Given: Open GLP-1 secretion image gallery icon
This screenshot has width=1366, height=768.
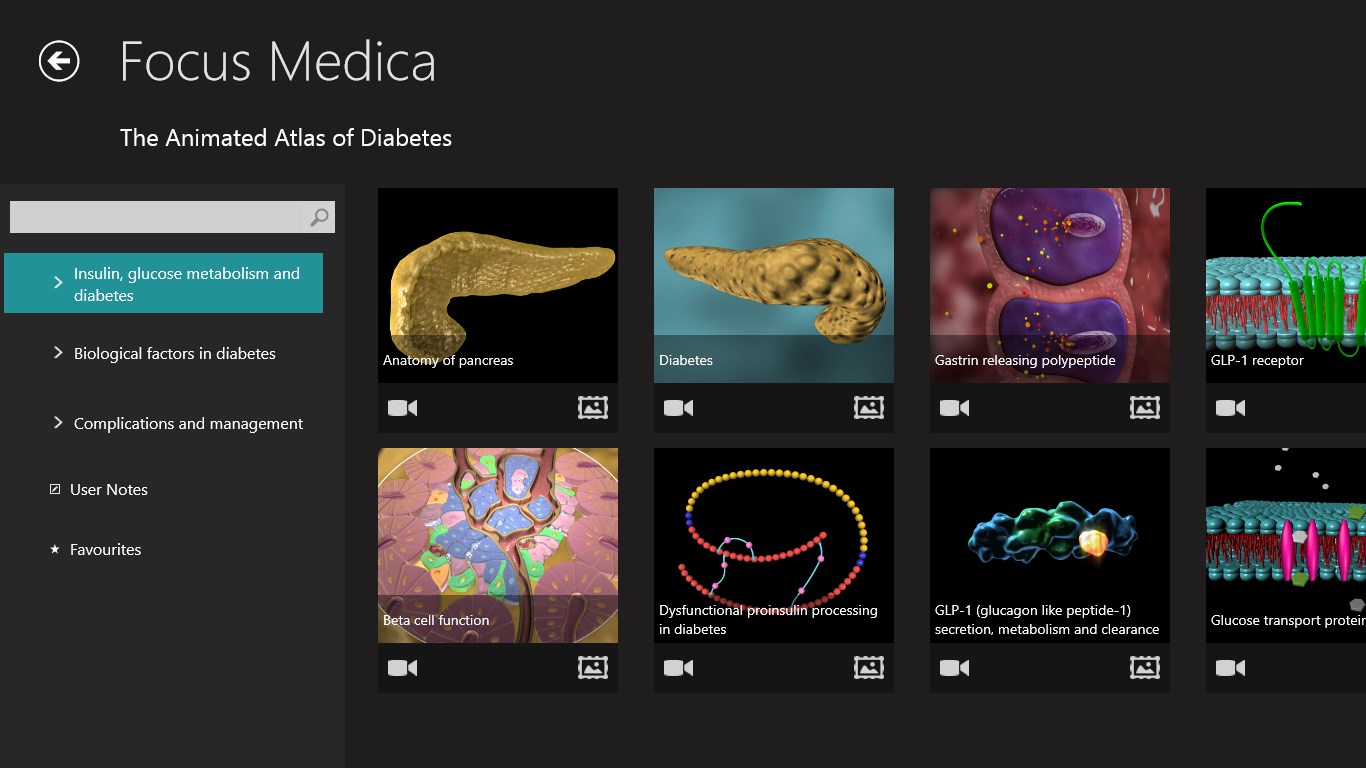Looking at the screenshot, I should (x=1145, y=668).
